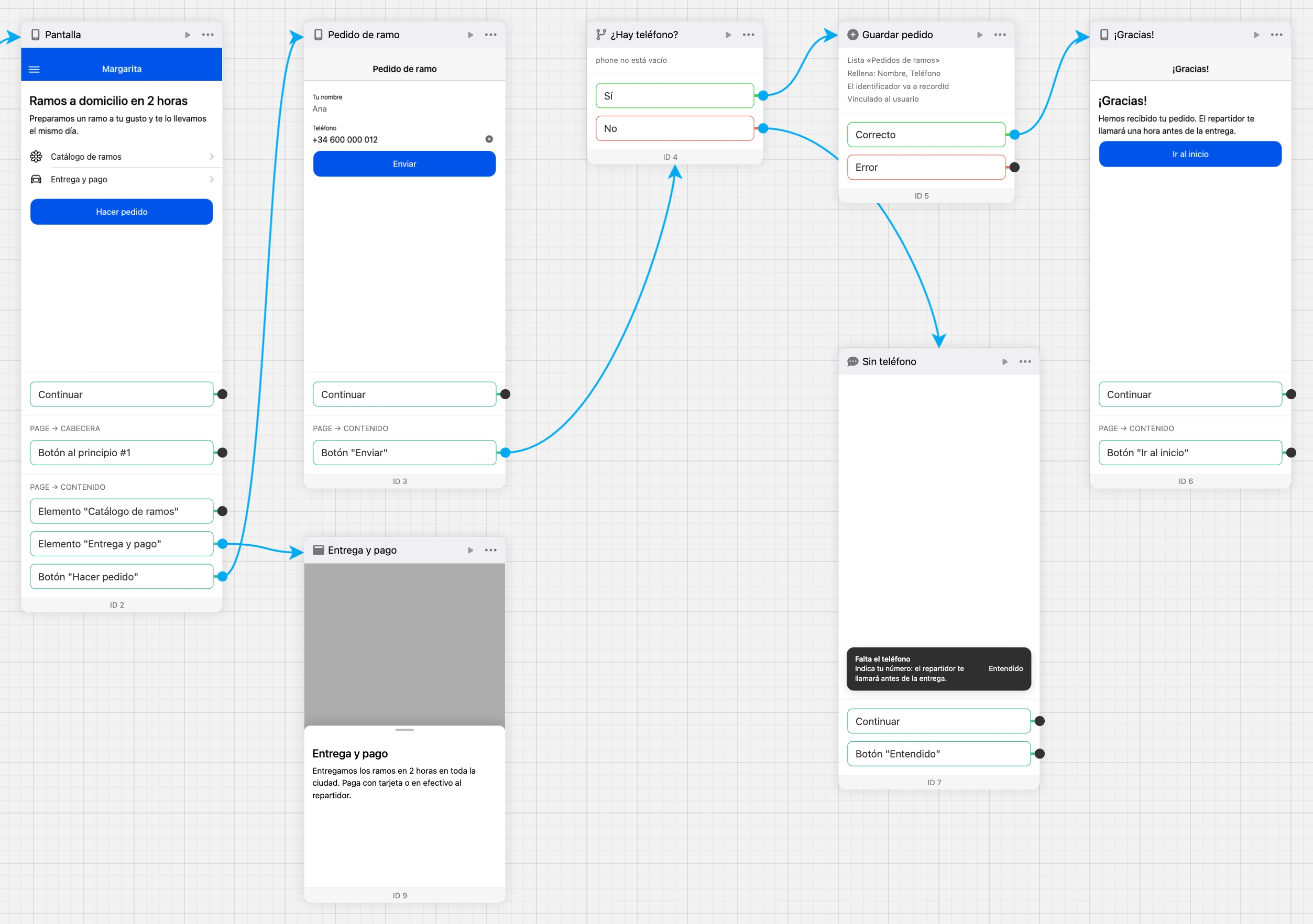Click Entendido in the snackbar
The width and height of the screenshot is (1313, 924).
(1006, 669)
